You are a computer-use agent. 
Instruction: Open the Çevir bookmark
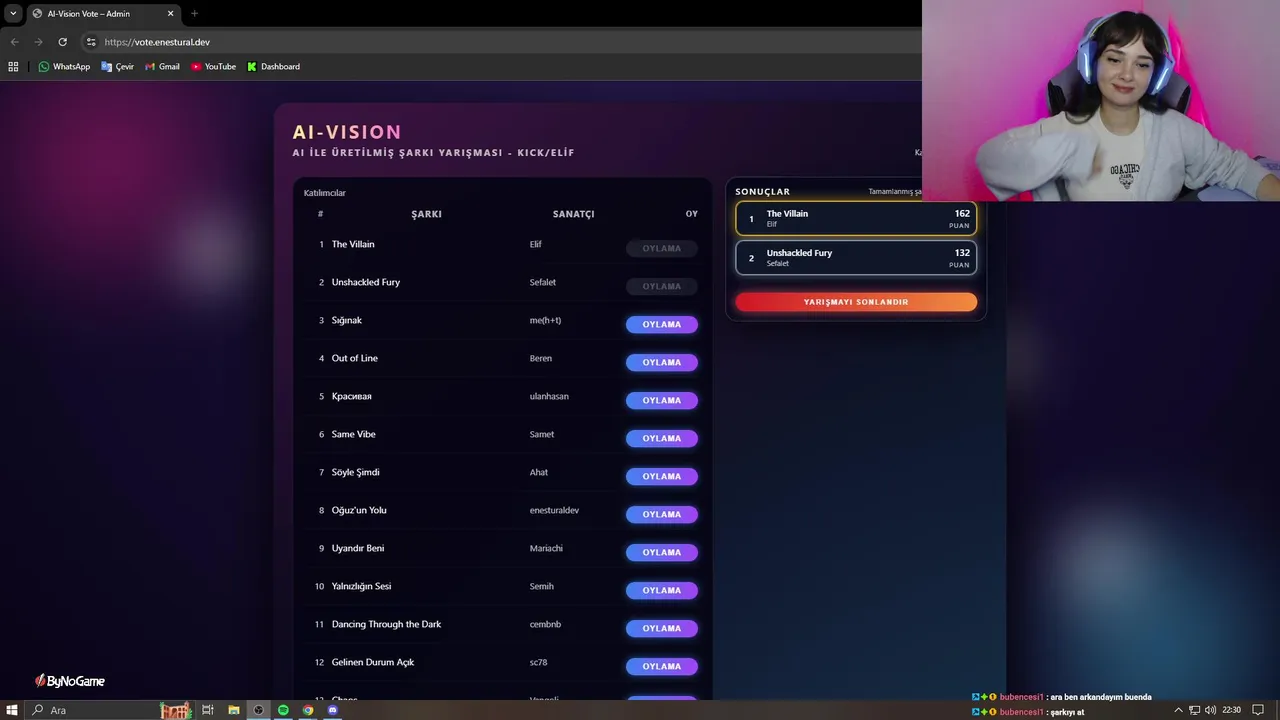coord(117,67)
